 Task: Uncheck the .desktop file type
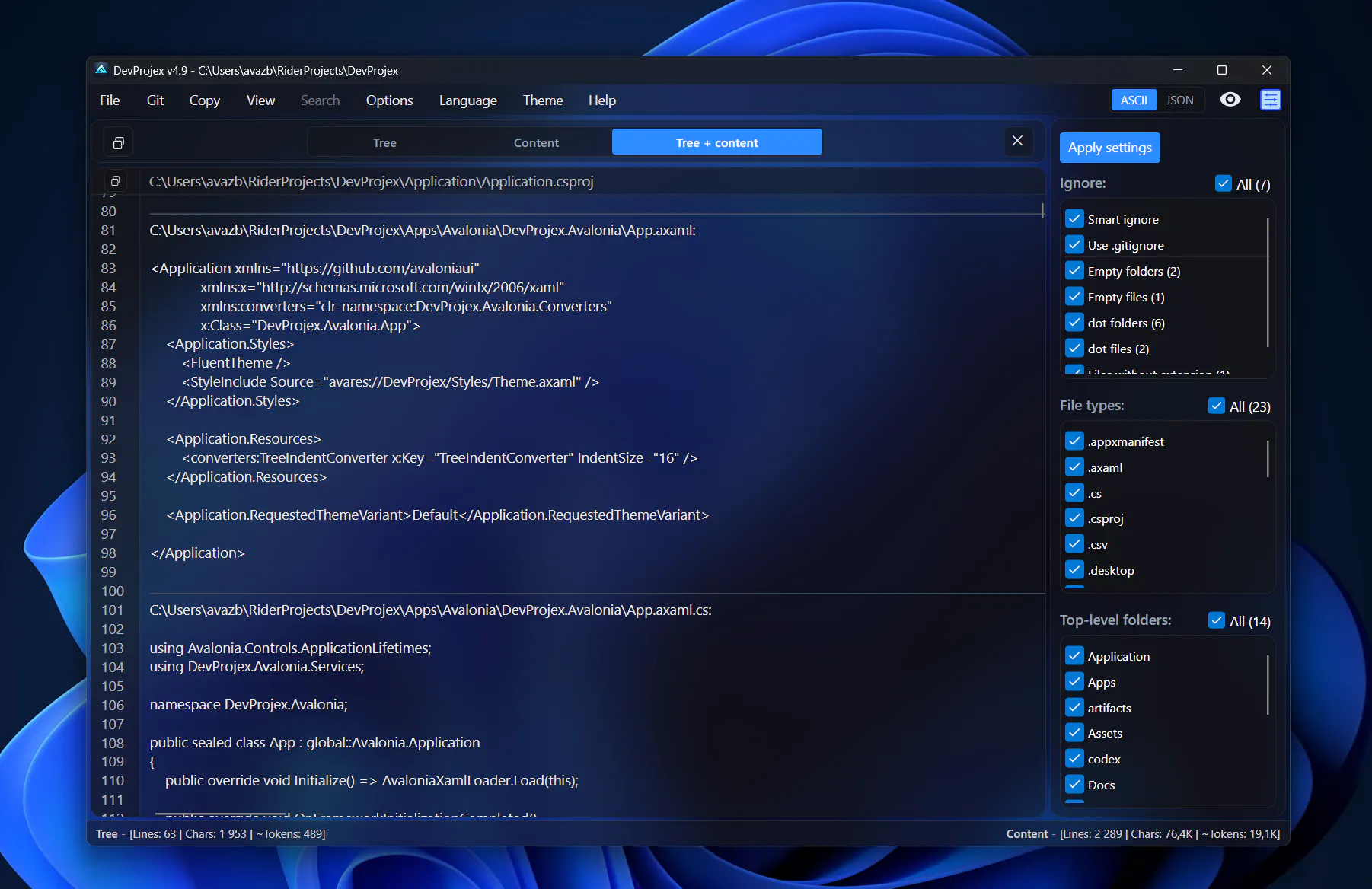[1074, 570]
